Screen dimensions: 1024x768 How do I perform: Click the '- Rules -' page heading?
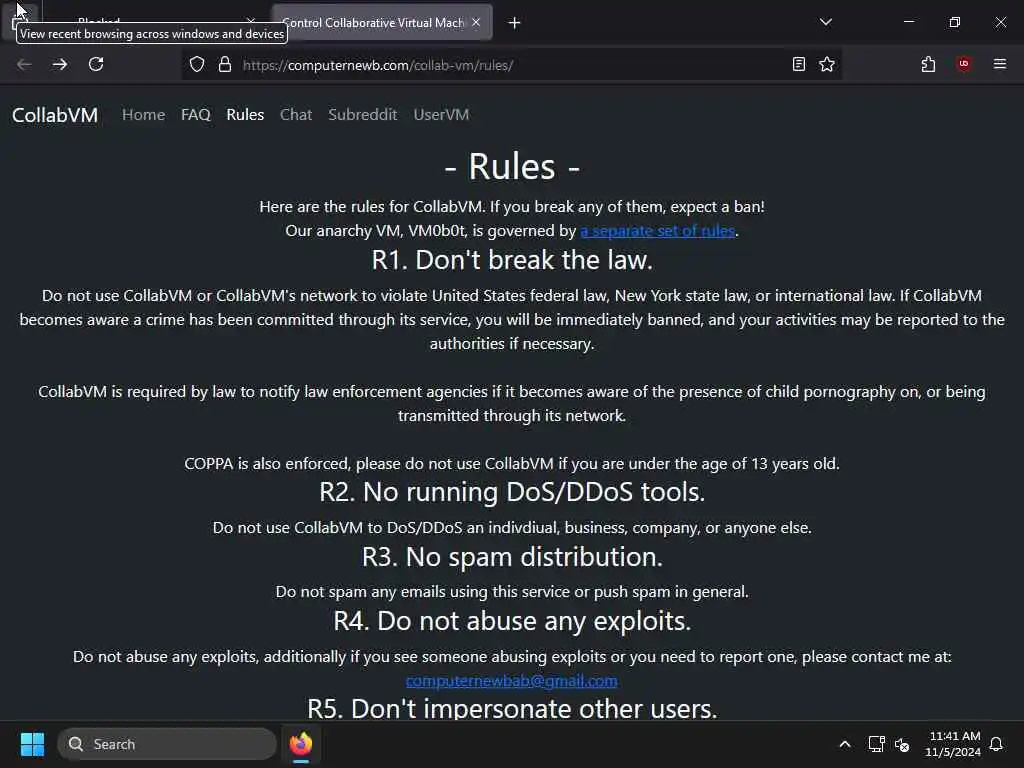tap(512, 167)
